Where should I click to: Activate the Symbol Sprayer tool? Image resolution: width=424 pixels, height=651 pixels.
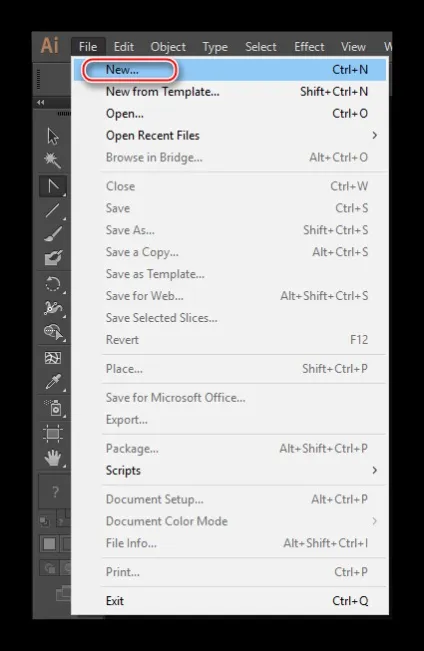pos(53,408)
